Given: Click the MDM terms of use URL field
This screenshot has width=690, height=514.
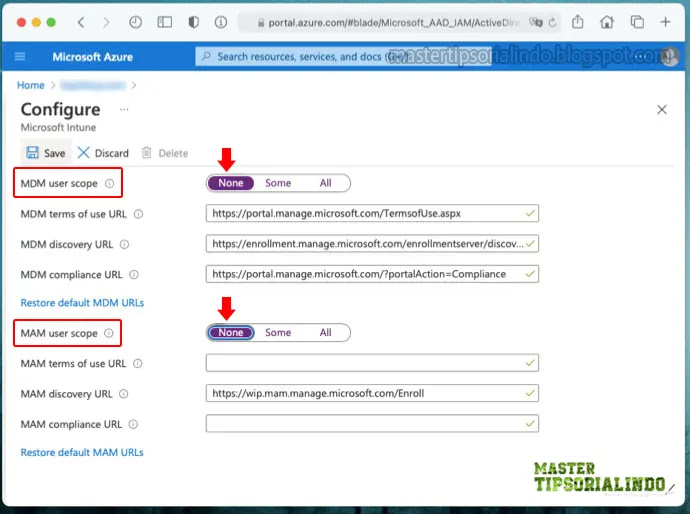Looking at the screenshot, I should (372, 213).
